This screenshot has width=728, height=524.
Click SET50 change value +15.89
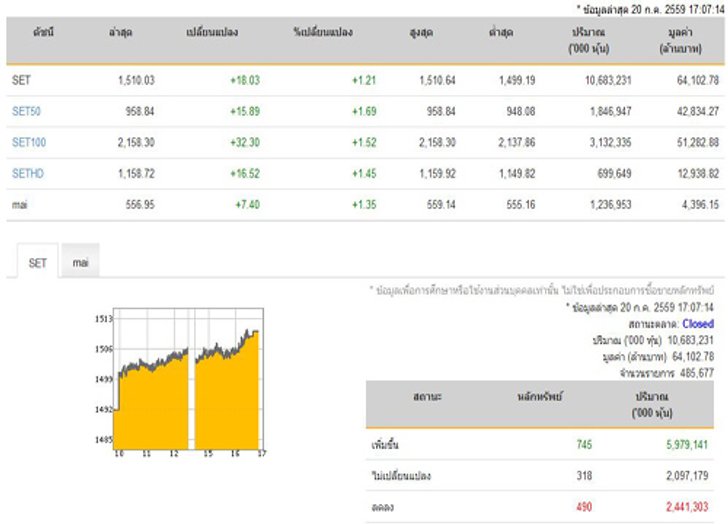coord(245,111)
